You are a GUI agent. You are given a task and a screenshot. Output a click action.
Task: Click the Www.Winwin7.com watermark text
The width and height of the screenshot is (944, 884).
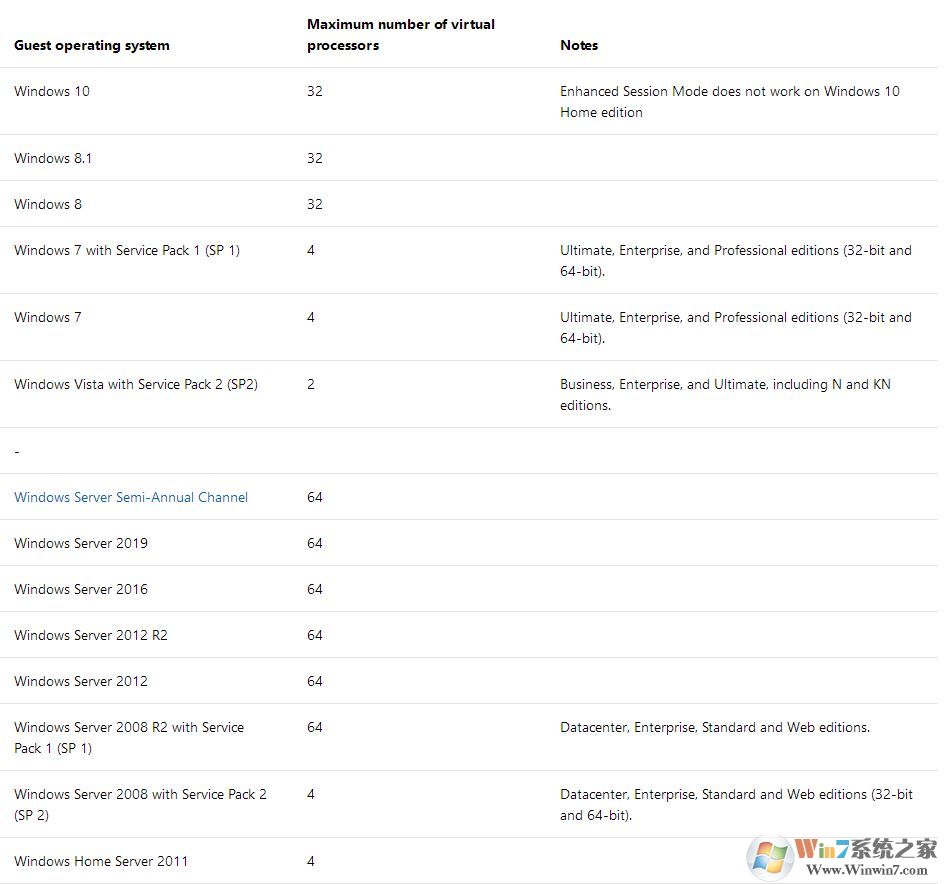(866, 871)
